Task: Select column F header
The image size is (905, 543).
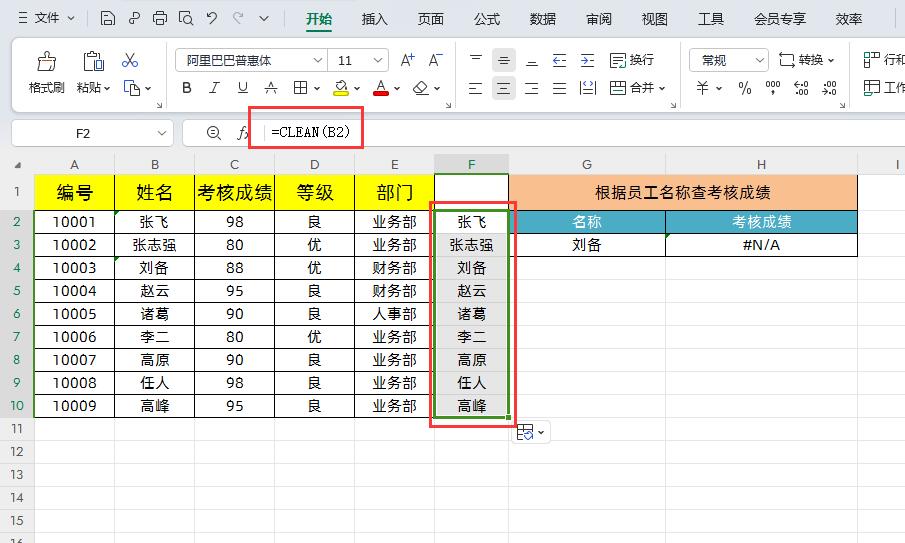Action: [472, 164]
